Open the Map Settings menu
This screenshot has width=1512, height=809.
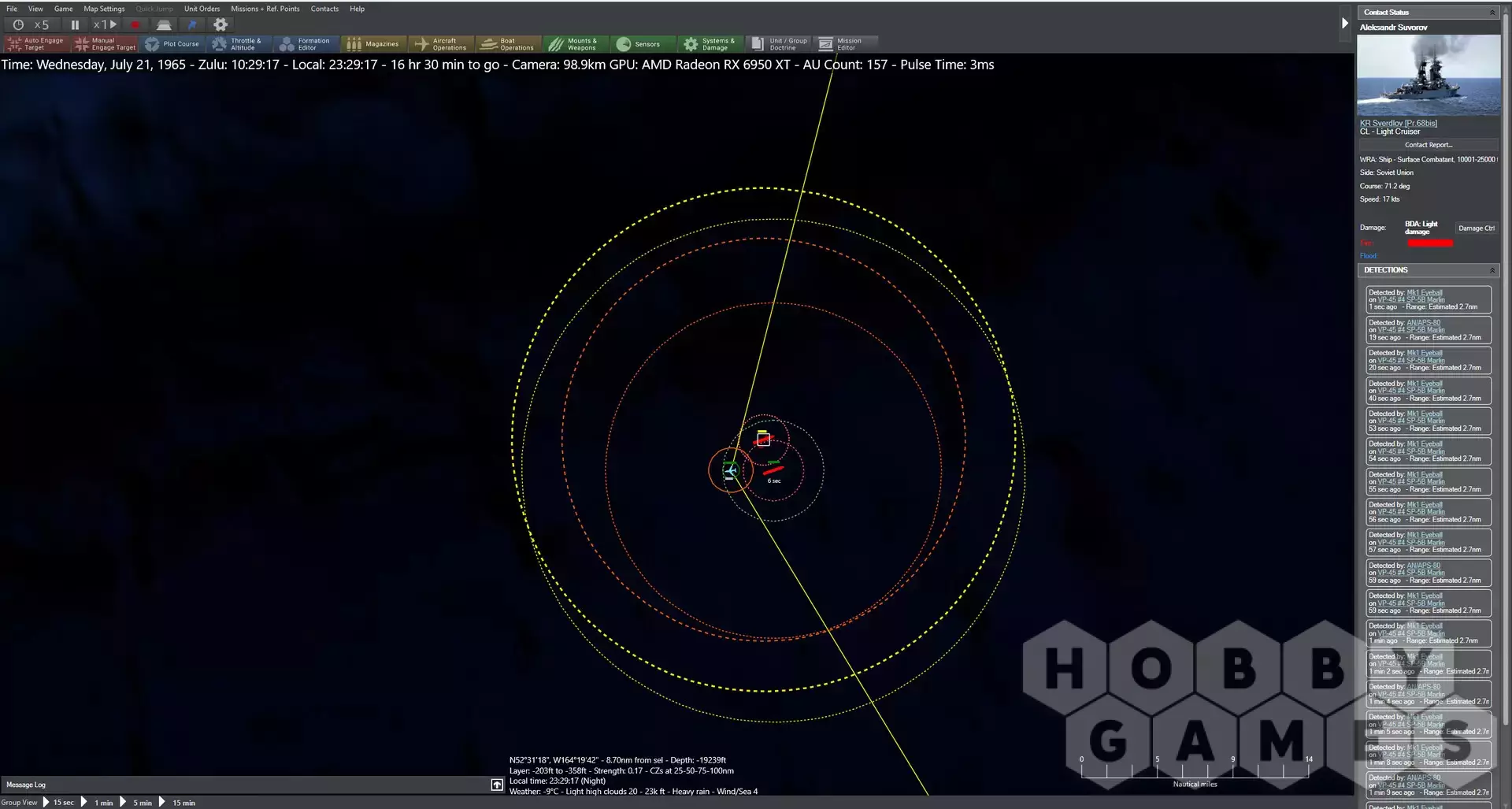coord(104,9)
